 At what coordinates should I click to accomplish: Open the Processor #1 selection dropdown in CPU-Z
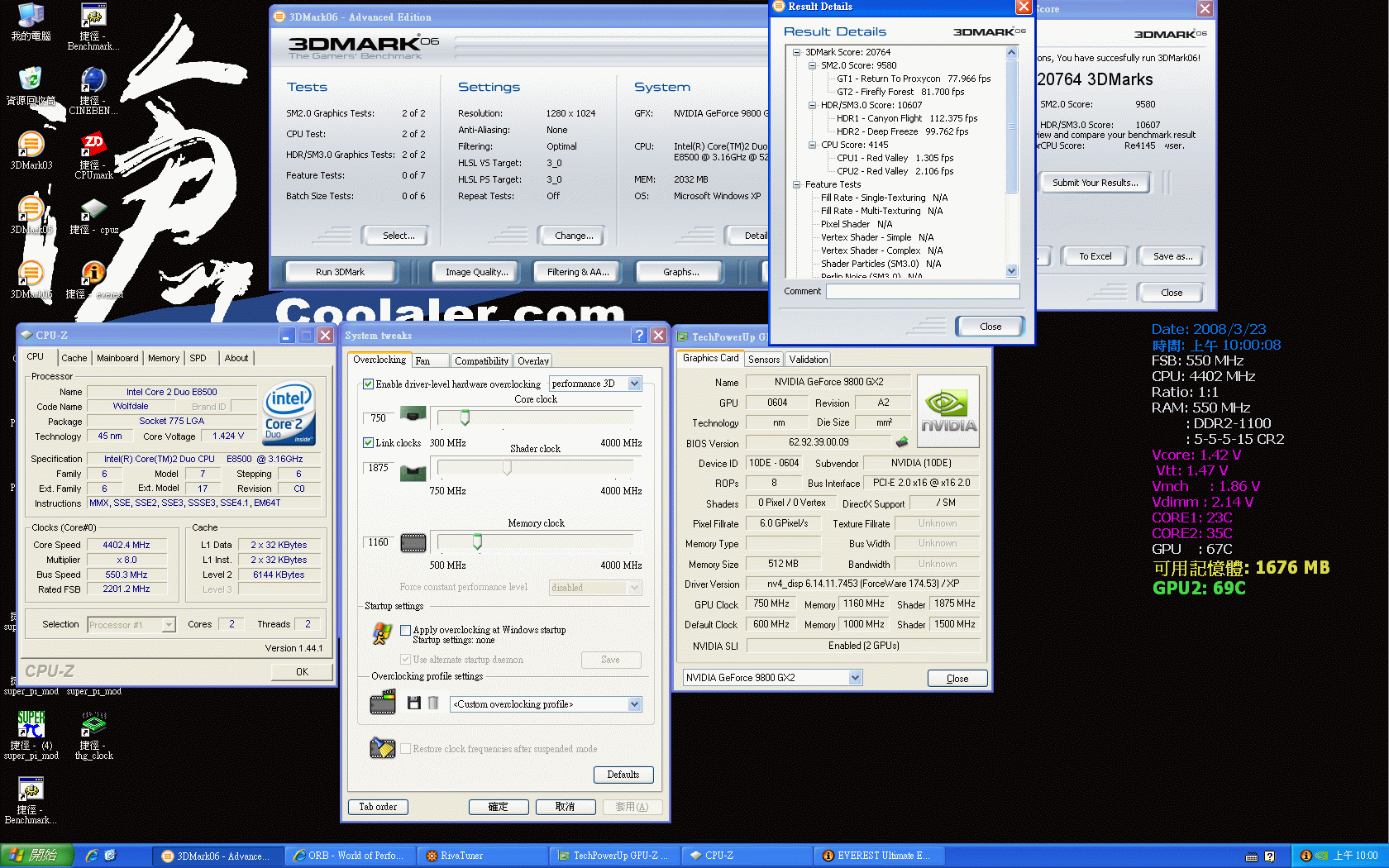point(131,625)
